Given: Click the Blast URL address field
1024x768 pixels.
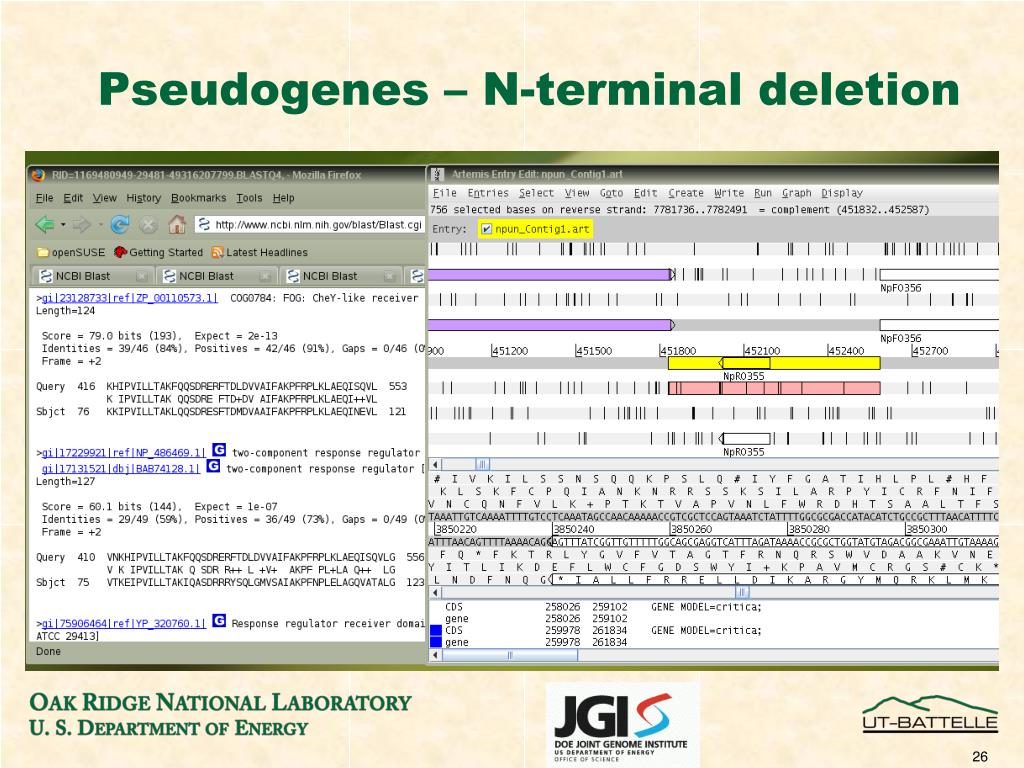Looking at the screenshot, I should tap(310, 225).
